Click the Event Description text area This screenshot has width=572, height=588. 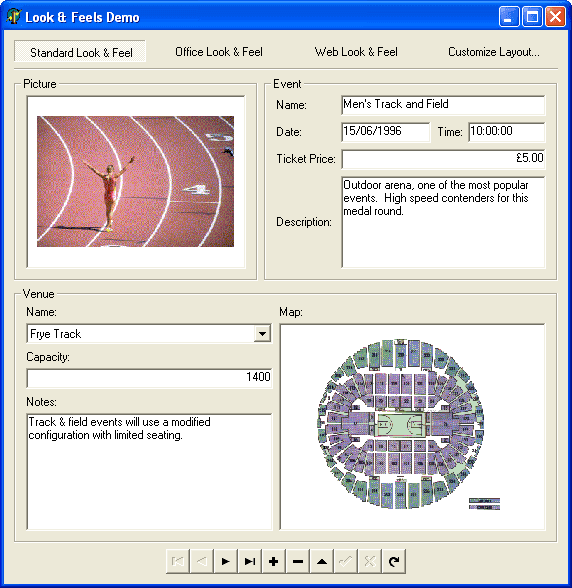click(x=443, y=222)
